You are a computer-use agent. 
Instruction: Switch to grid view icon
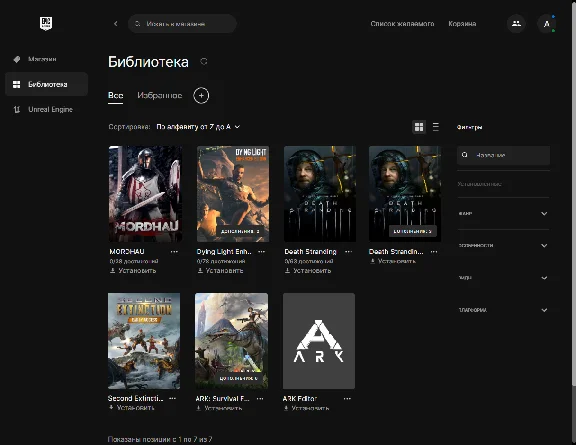coord(419,127)
